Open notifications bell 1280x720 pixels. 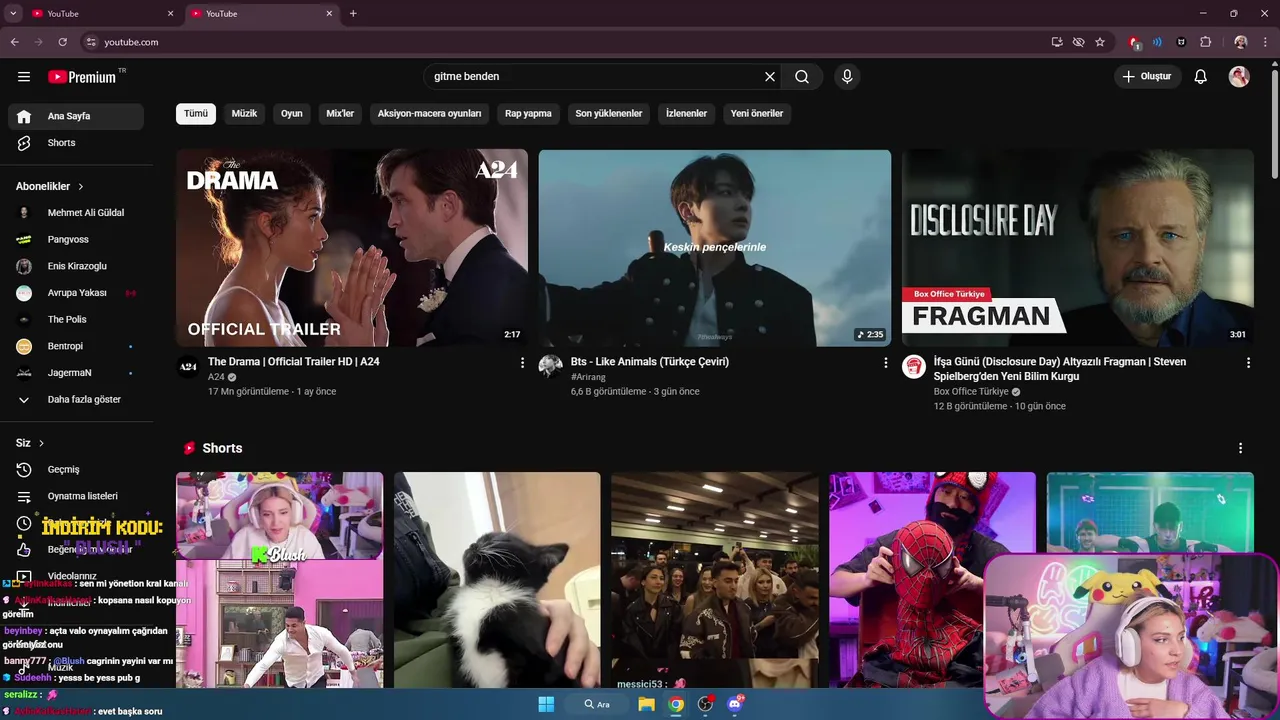(x=1201, y=77)
